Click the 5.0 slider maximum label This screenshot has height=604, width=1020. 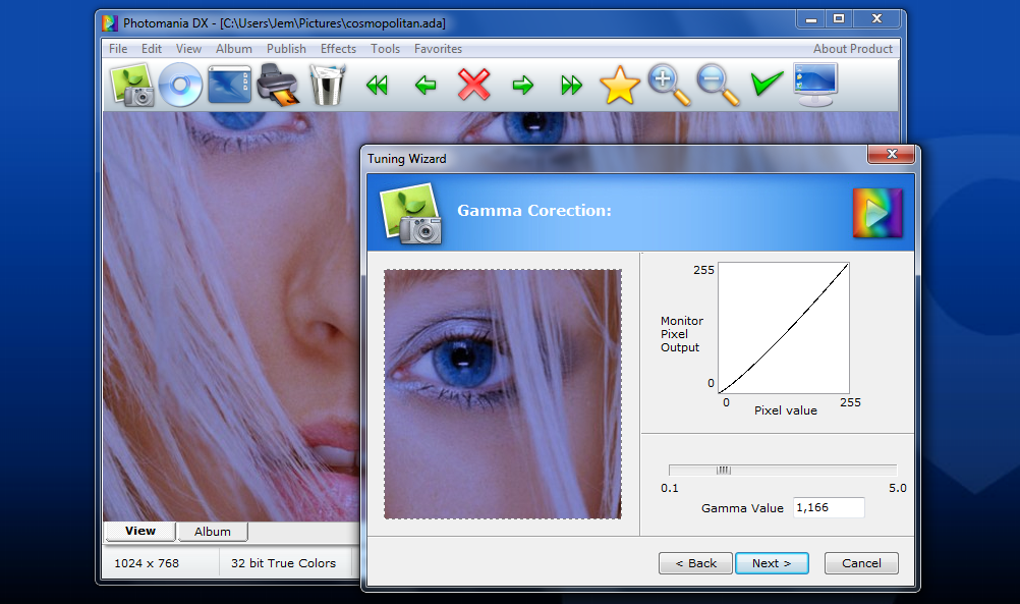coord(898,488)
